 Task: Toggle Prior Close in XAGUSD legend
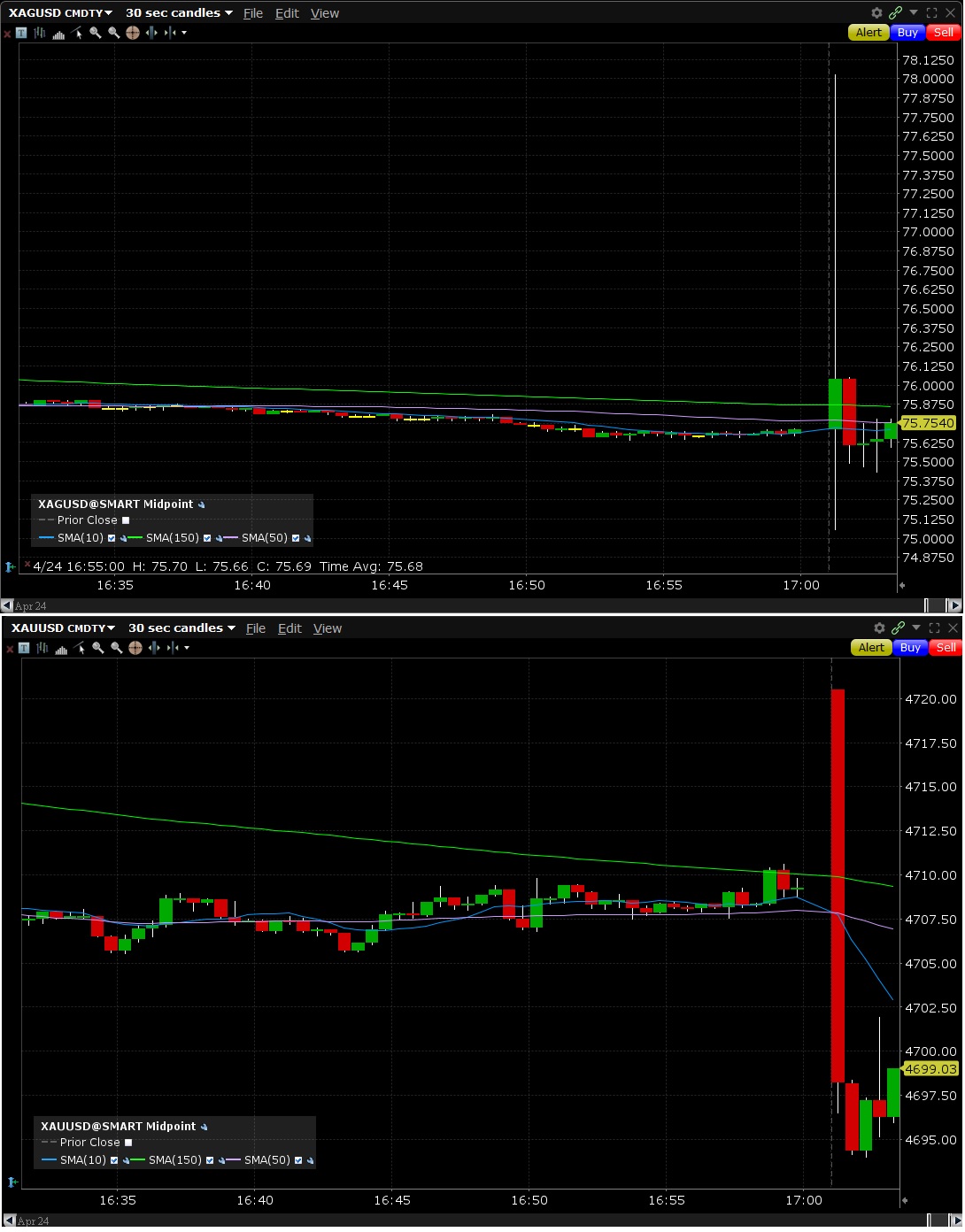click(126, 520)
